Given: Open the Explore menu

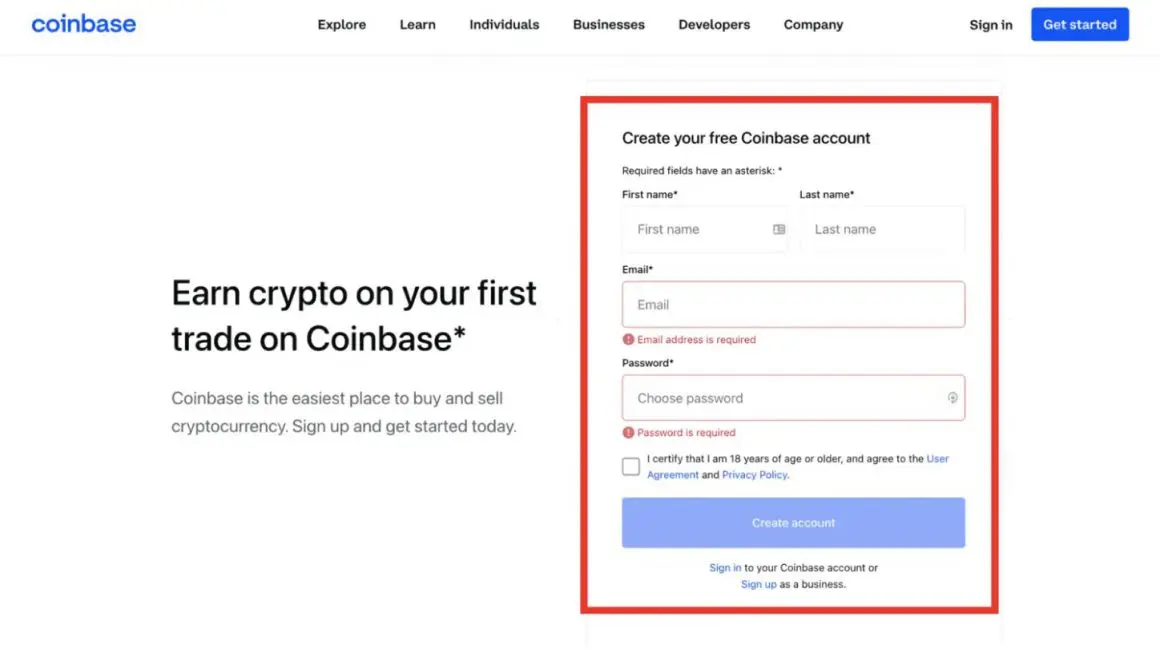Looking at the screenshot, I should (341, 24).
